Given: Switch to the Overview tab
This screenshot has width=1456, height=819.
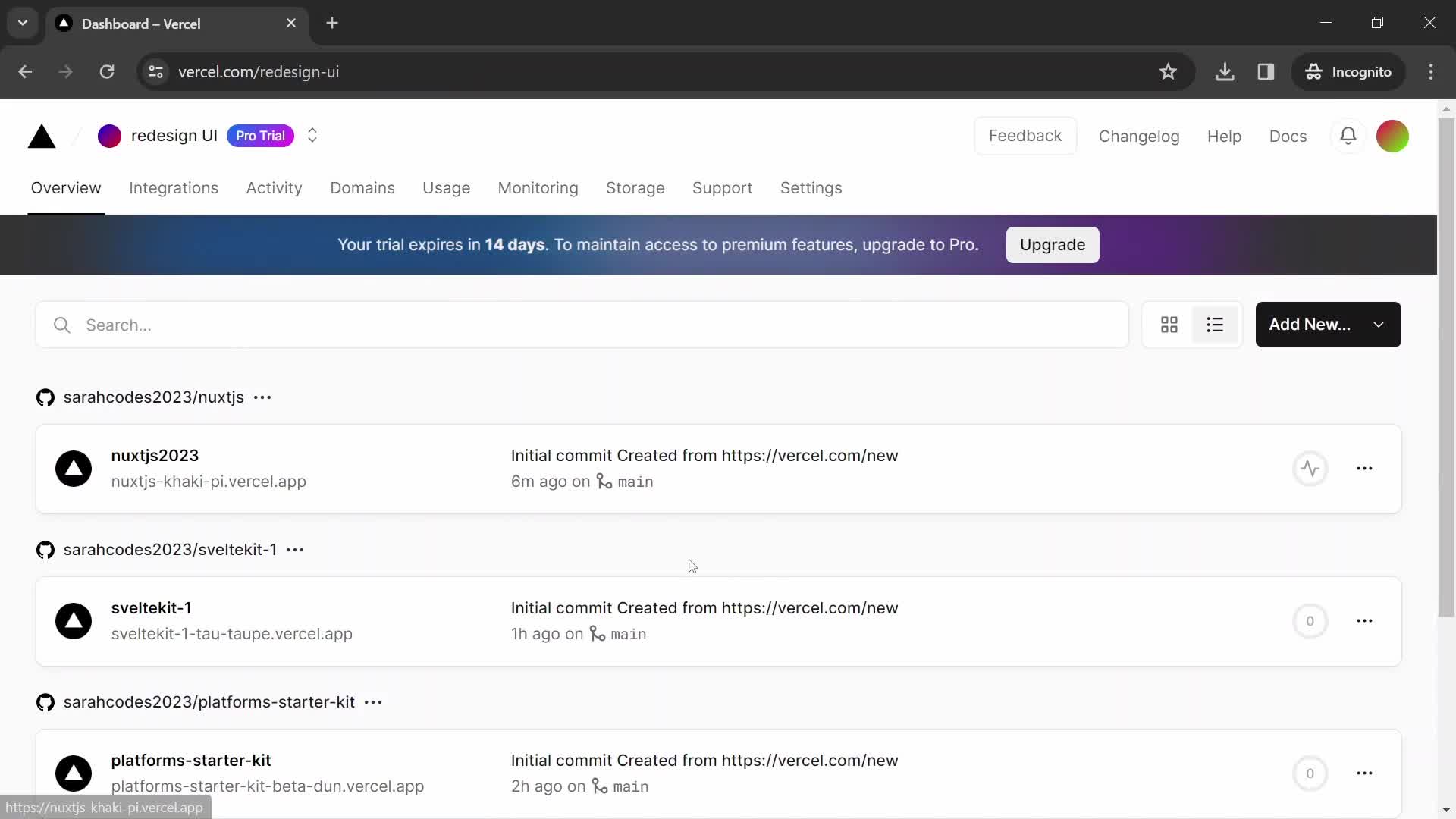Looking at the screenshot, I should click(66, 188).
